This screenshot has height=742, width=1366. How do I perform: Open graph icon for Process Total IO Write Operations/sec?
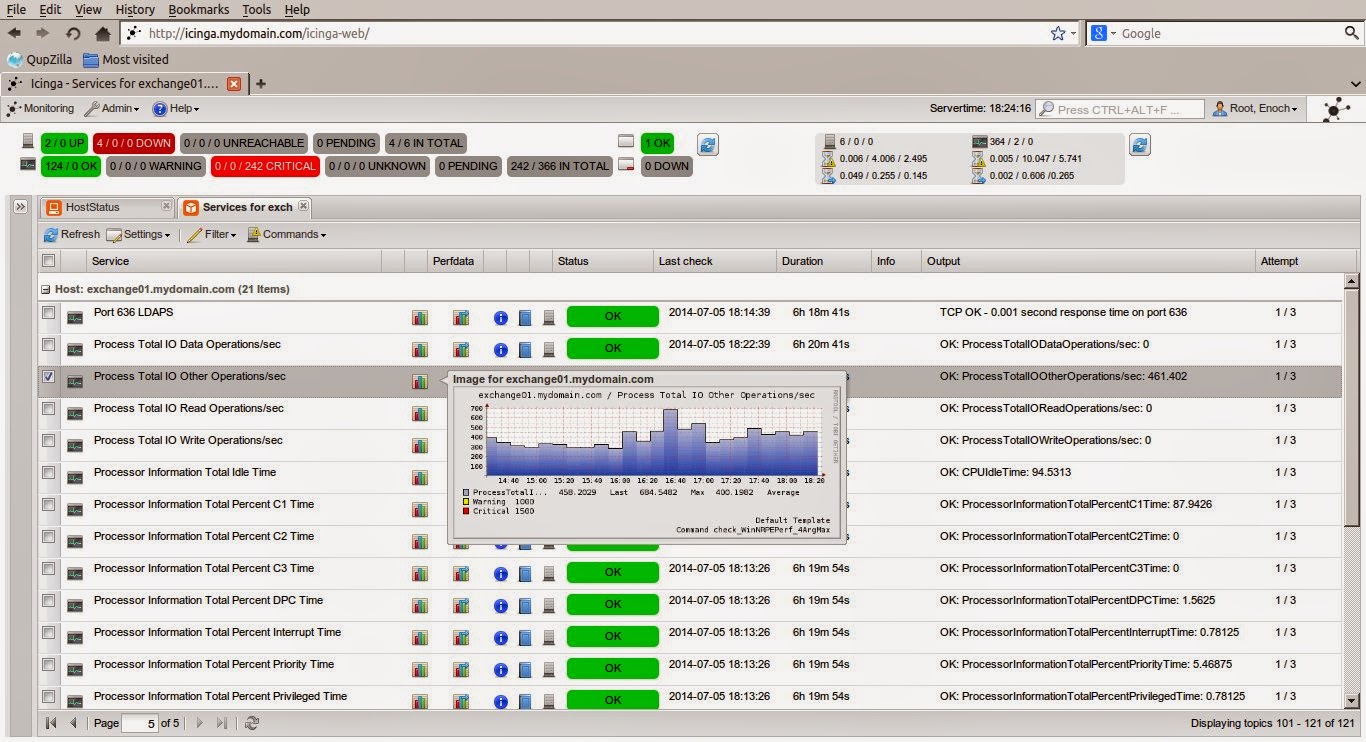420,446
